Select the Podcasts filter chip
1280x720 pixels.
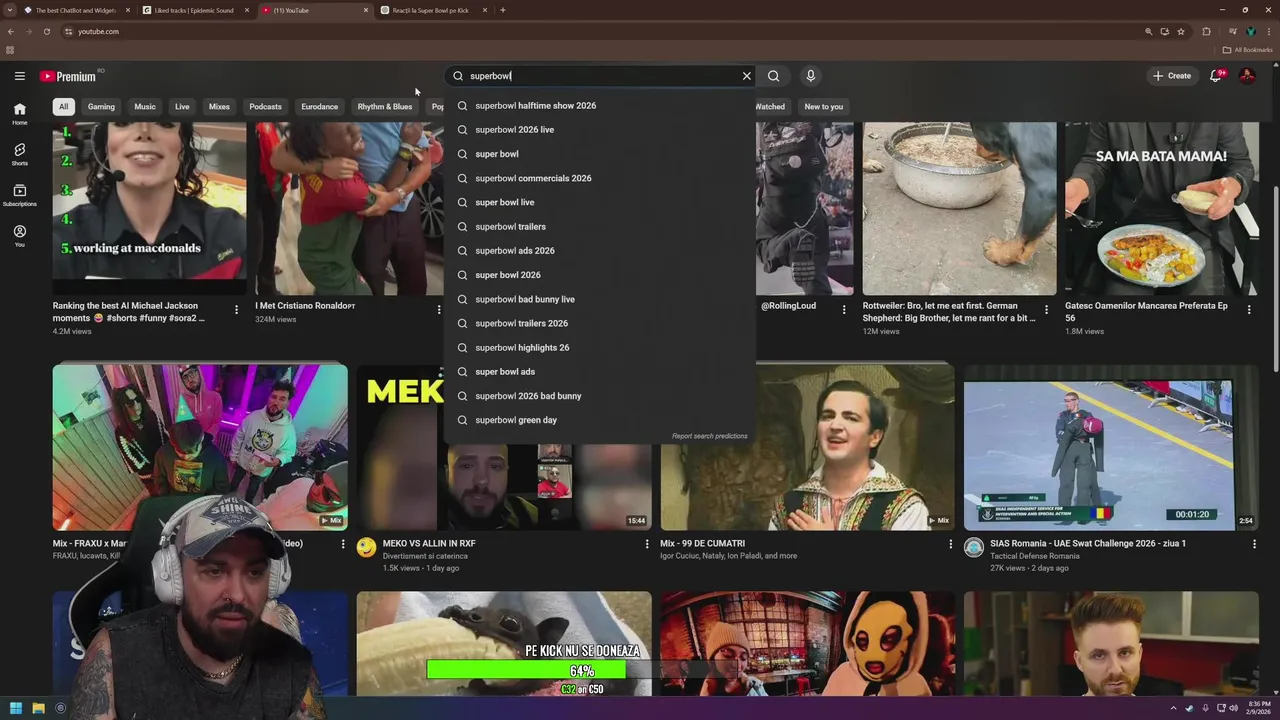(265, 106)
